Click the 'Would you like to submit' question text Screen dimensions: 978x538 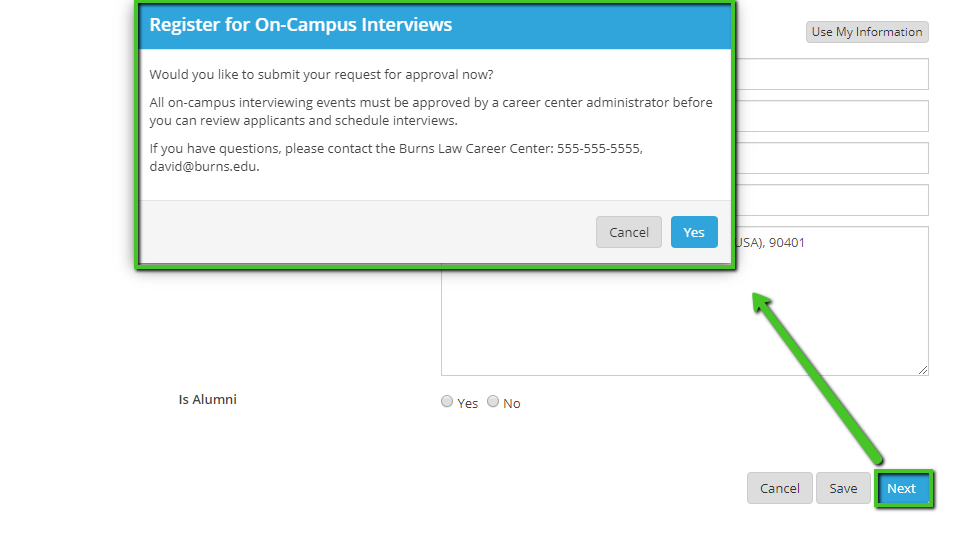click(x=321, y=75)
